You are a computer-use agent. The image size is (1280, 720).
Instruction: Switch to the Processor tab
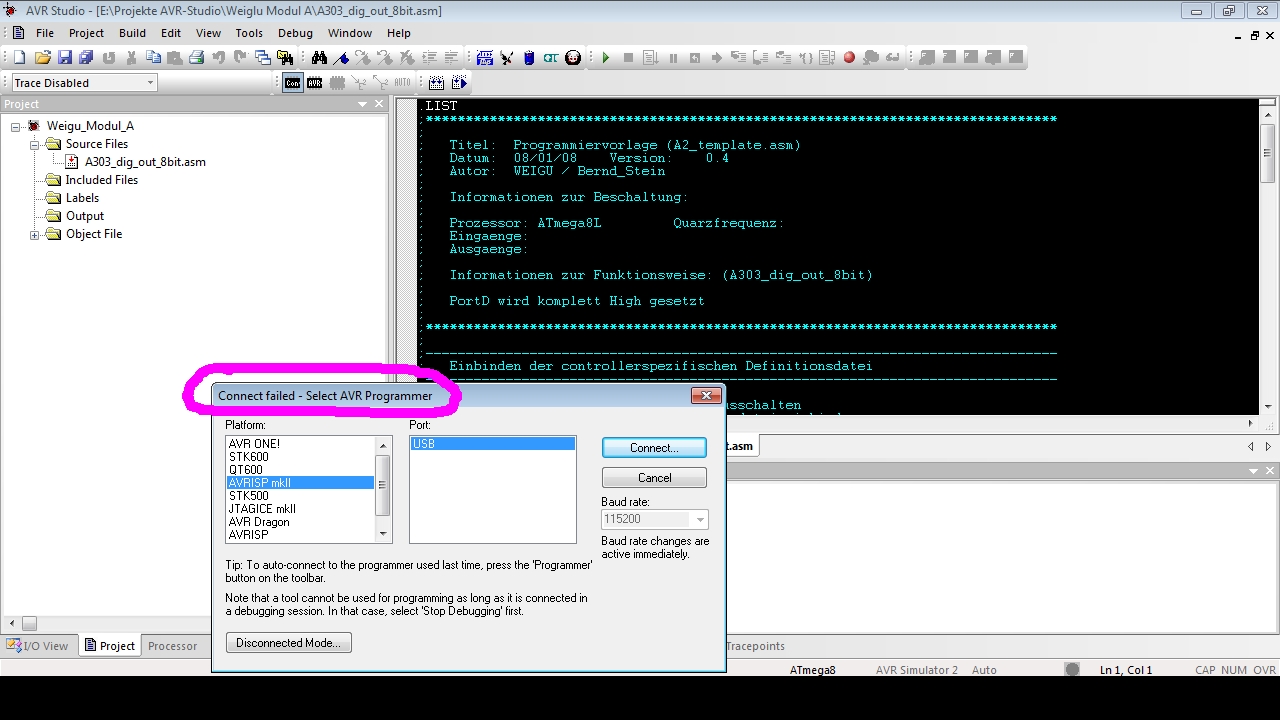coord(172,646)
